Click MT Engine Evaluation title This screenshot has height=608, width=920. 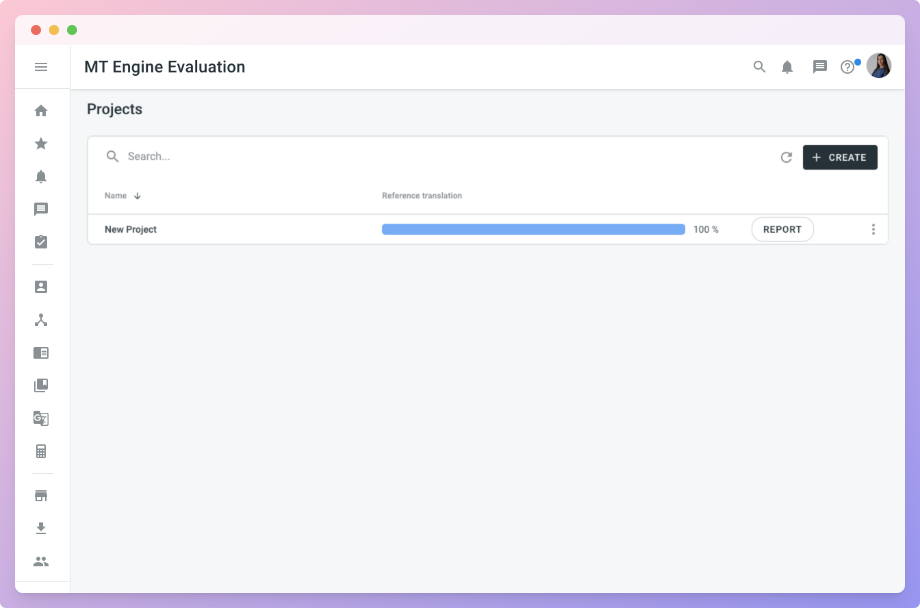(165, 67)
